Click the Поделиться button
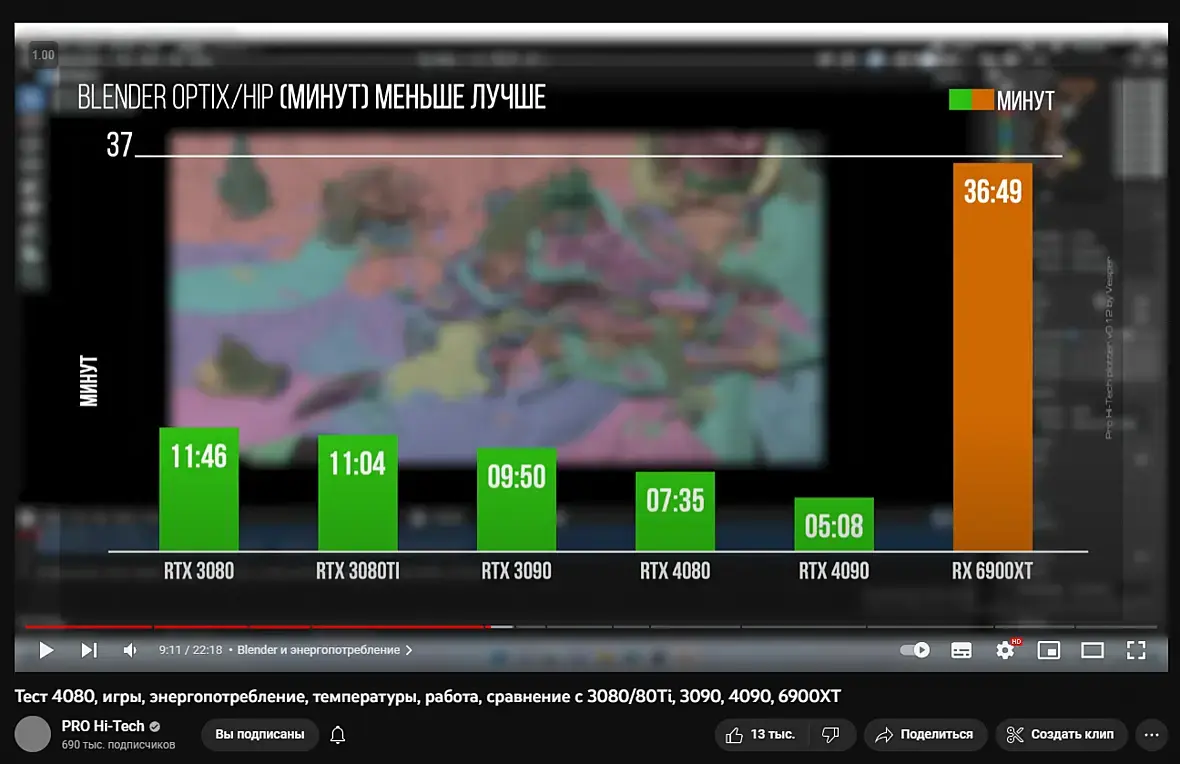 click(x=925, y=735)
